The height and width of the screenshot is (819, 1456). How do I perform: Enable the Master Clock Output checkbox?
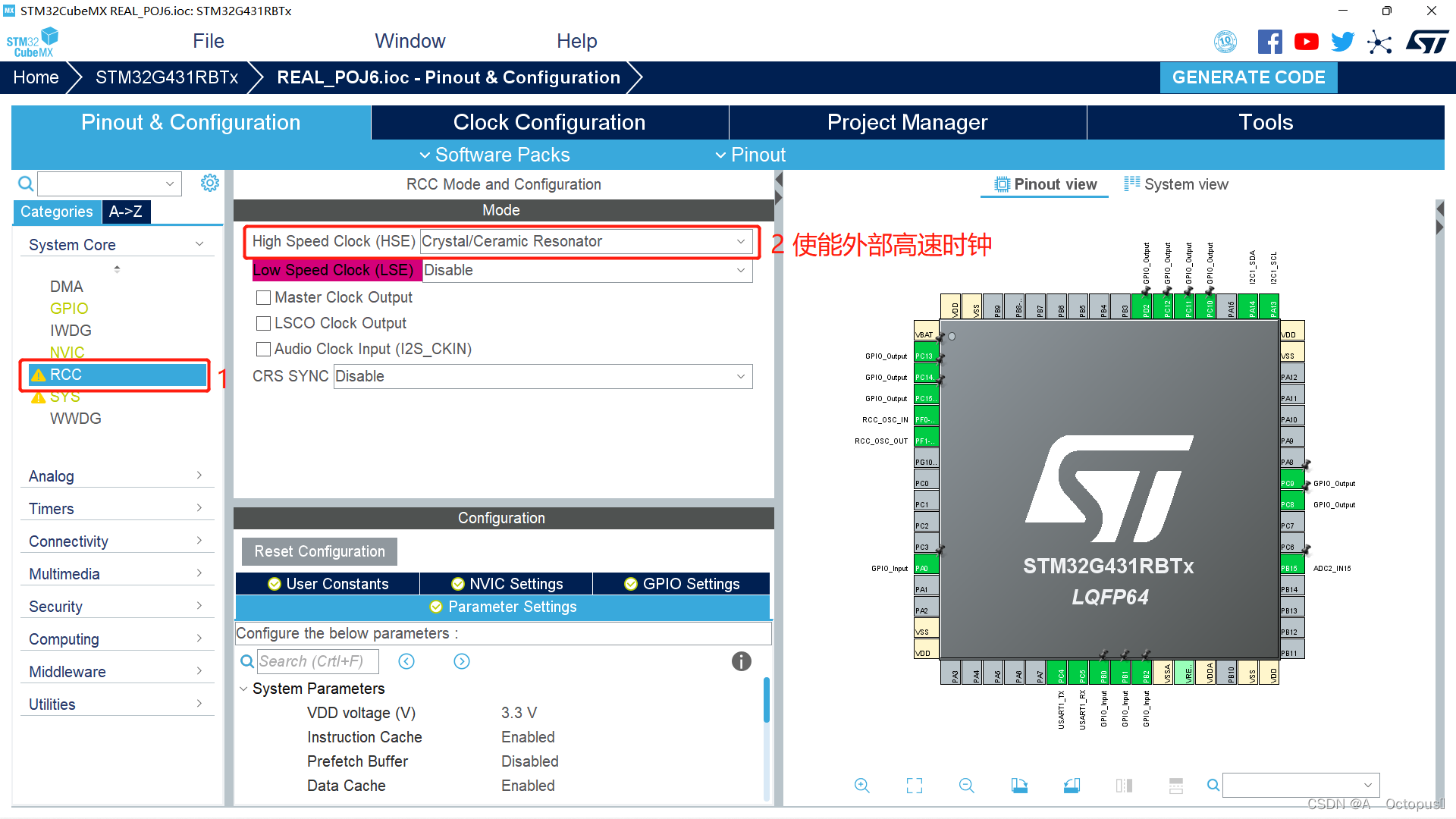264,298
